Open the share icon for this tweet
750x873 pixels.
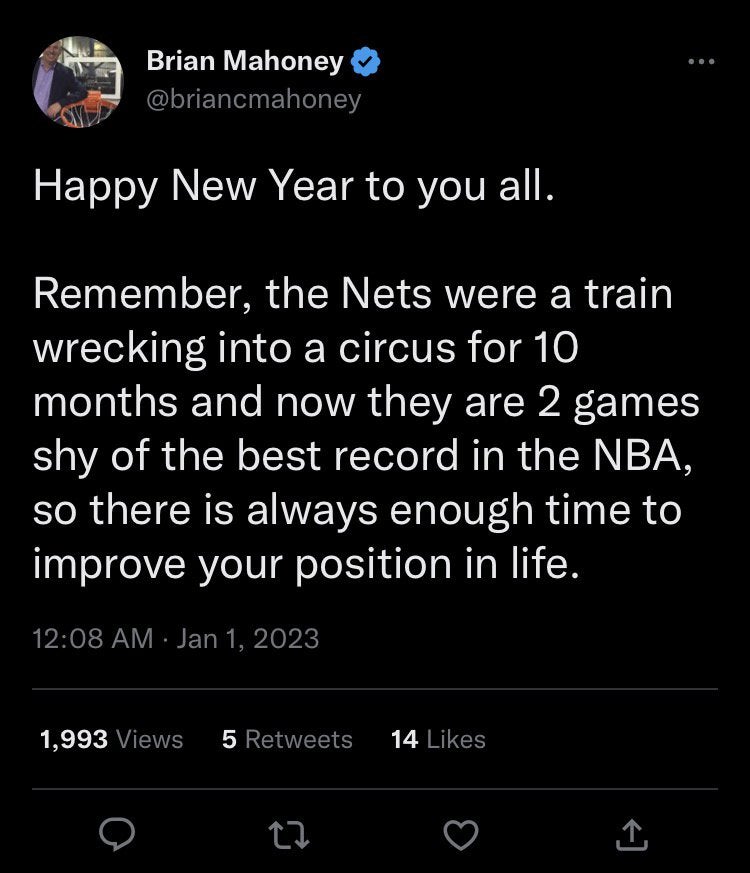631,831
